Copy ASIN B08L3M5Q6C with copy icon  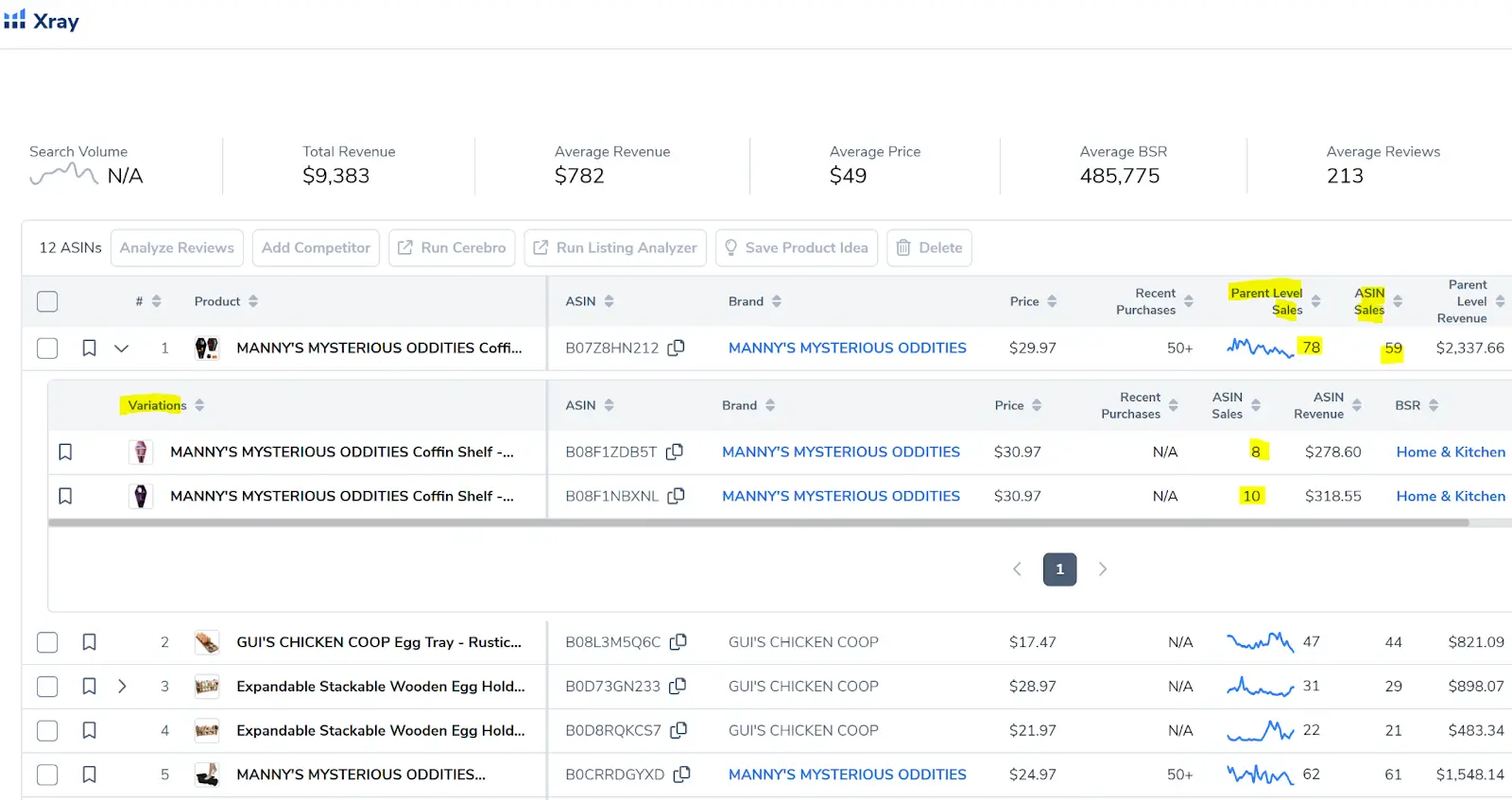(x=678, y=642)
